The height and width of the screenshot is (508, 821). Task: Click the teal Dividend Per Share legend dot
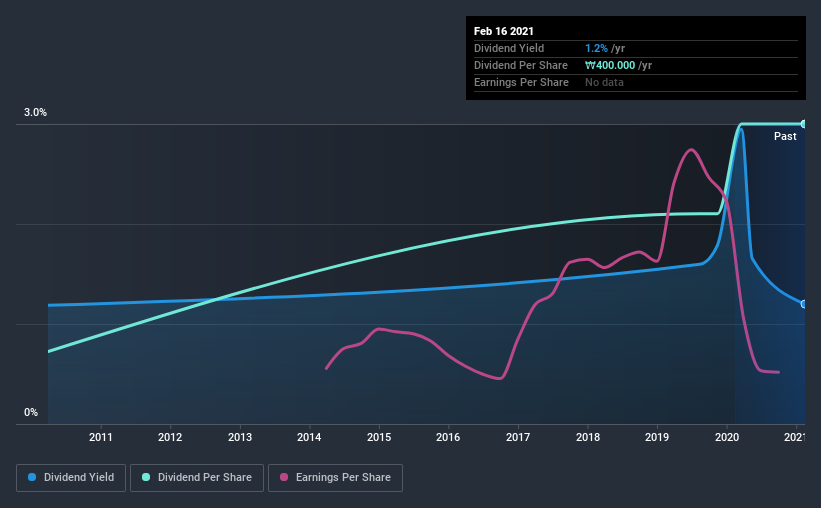coord(146,477)
